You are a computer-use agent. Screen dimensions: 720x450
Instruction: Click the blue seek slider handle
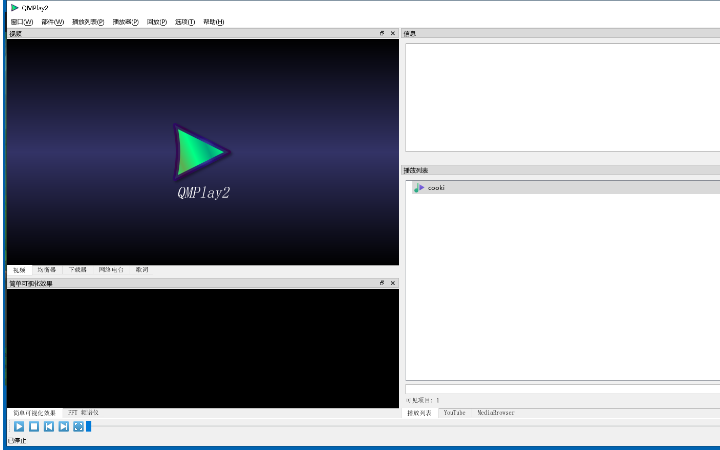click(89, 427)
